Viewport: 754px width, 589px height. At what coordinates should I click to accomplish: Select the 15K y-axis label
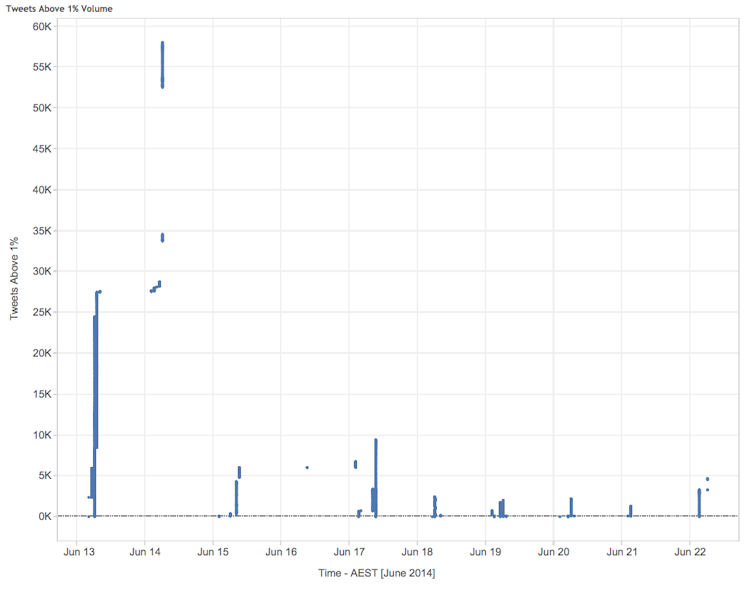[x=42, y=394]
